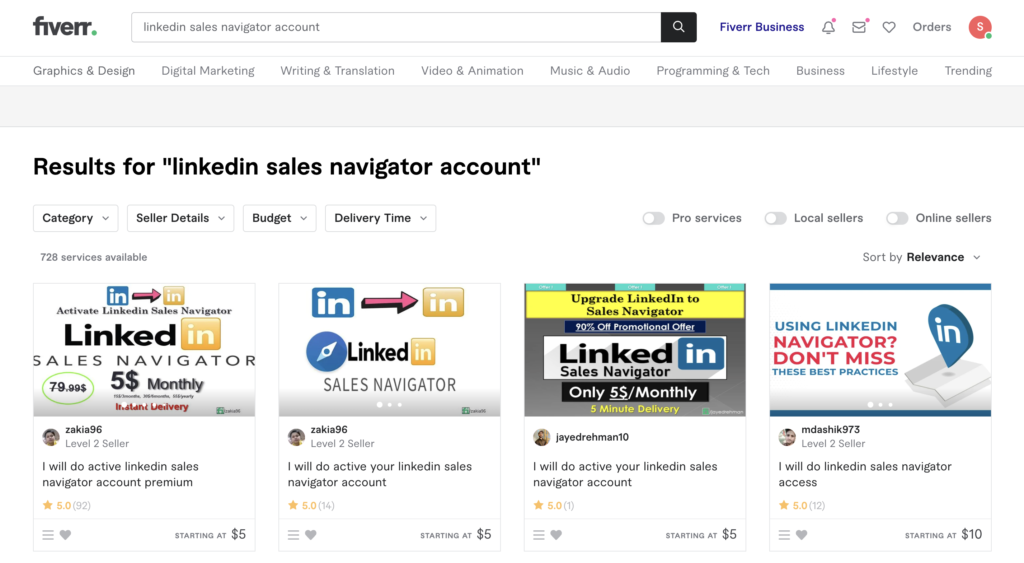Open saved lists heart icon in header

coord(889,27)
